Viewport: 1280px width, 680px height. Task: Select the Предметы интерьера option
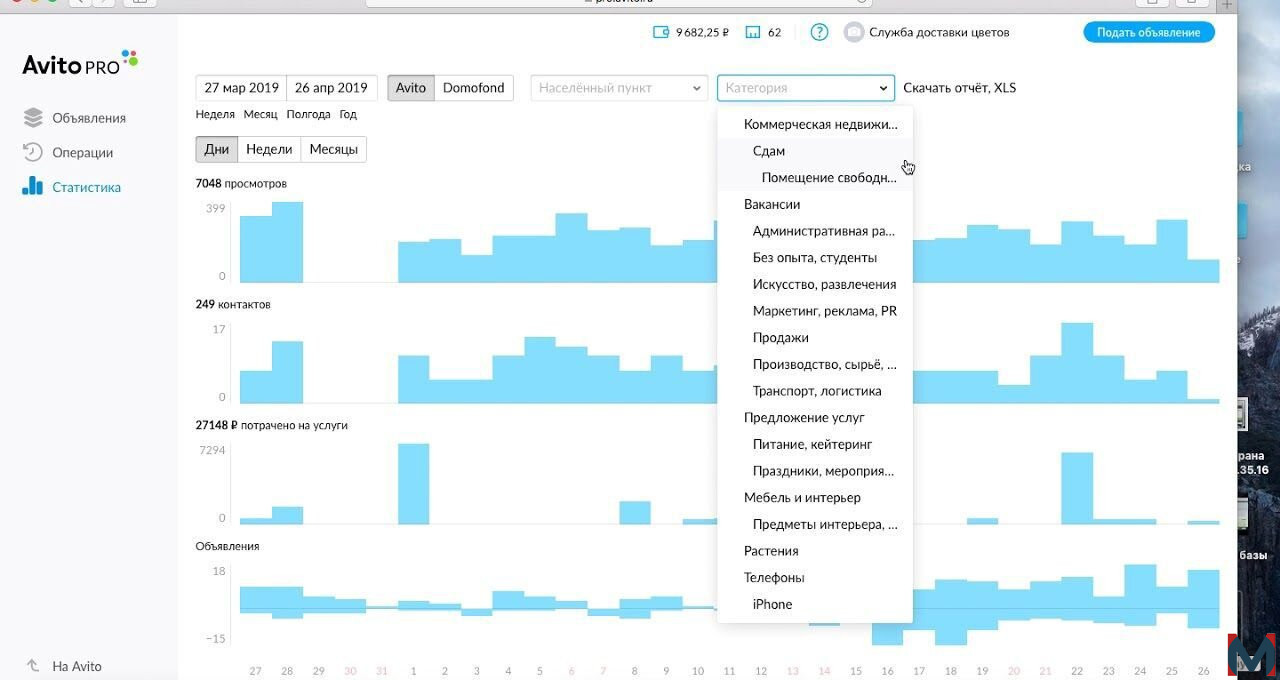815,524
